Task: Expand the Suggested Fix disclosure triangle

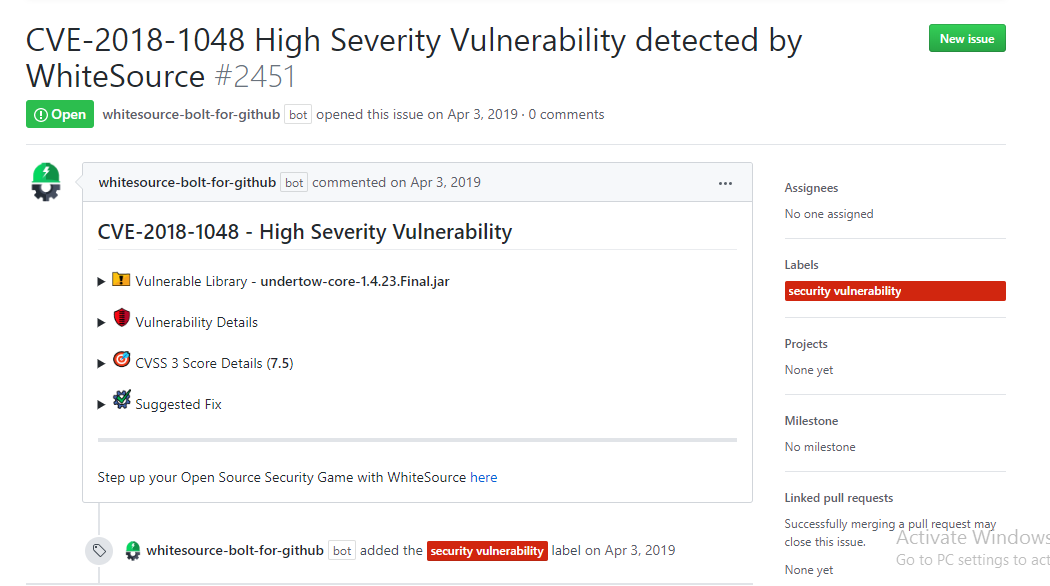Action: (x=101, y=404)
